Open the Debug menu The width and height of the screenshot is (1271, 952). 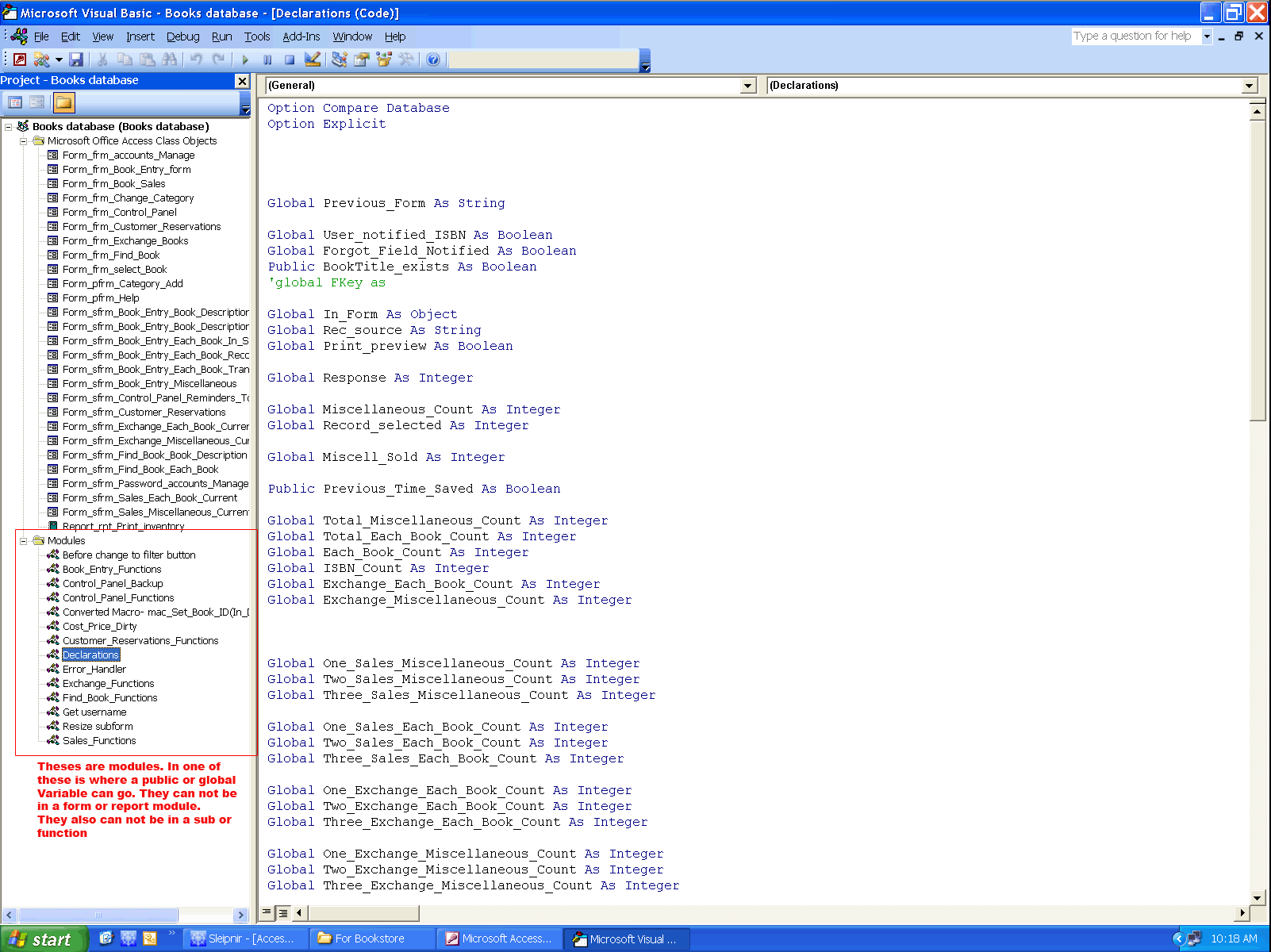tap(182, 36)
